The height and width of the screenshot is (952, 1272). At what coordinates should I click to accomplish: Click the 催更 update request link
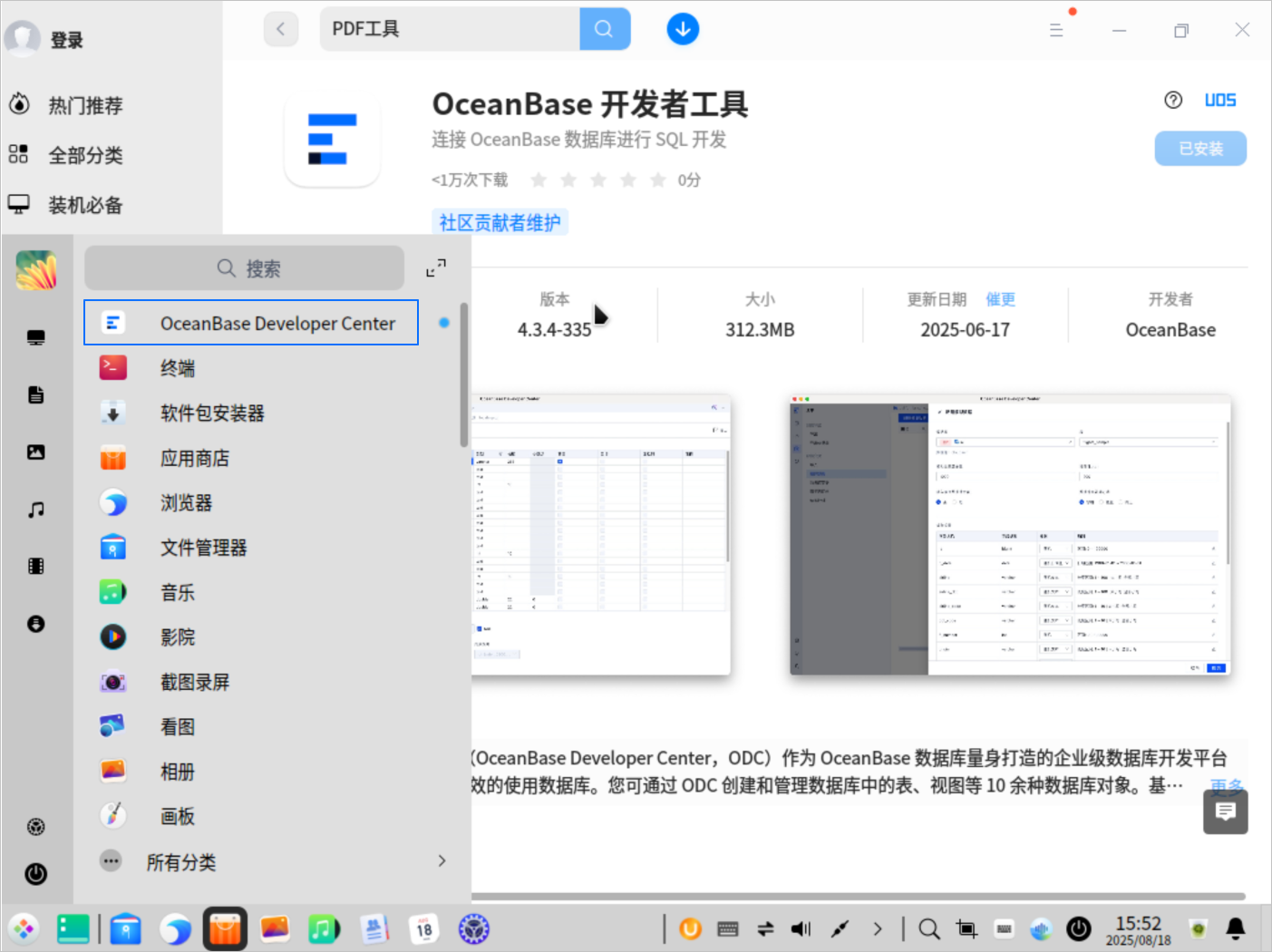tap(1000, 299)
